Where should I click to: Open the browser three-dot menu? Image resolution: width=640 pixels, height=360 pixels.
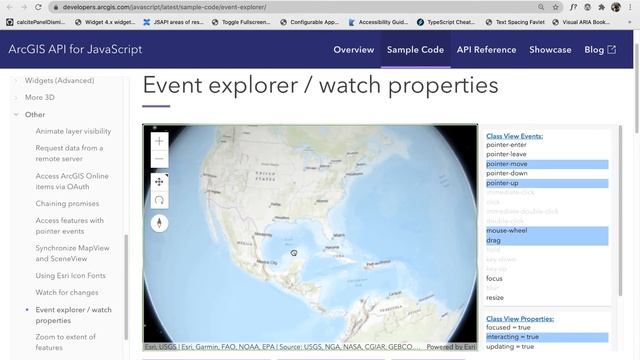tap(630, 7)
